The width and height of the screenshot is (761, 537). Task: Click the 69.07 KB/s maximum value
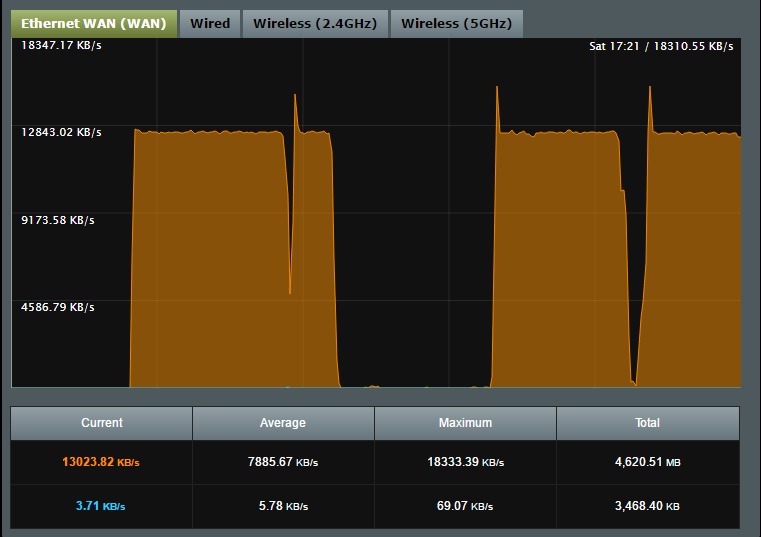tap(465, 507)
